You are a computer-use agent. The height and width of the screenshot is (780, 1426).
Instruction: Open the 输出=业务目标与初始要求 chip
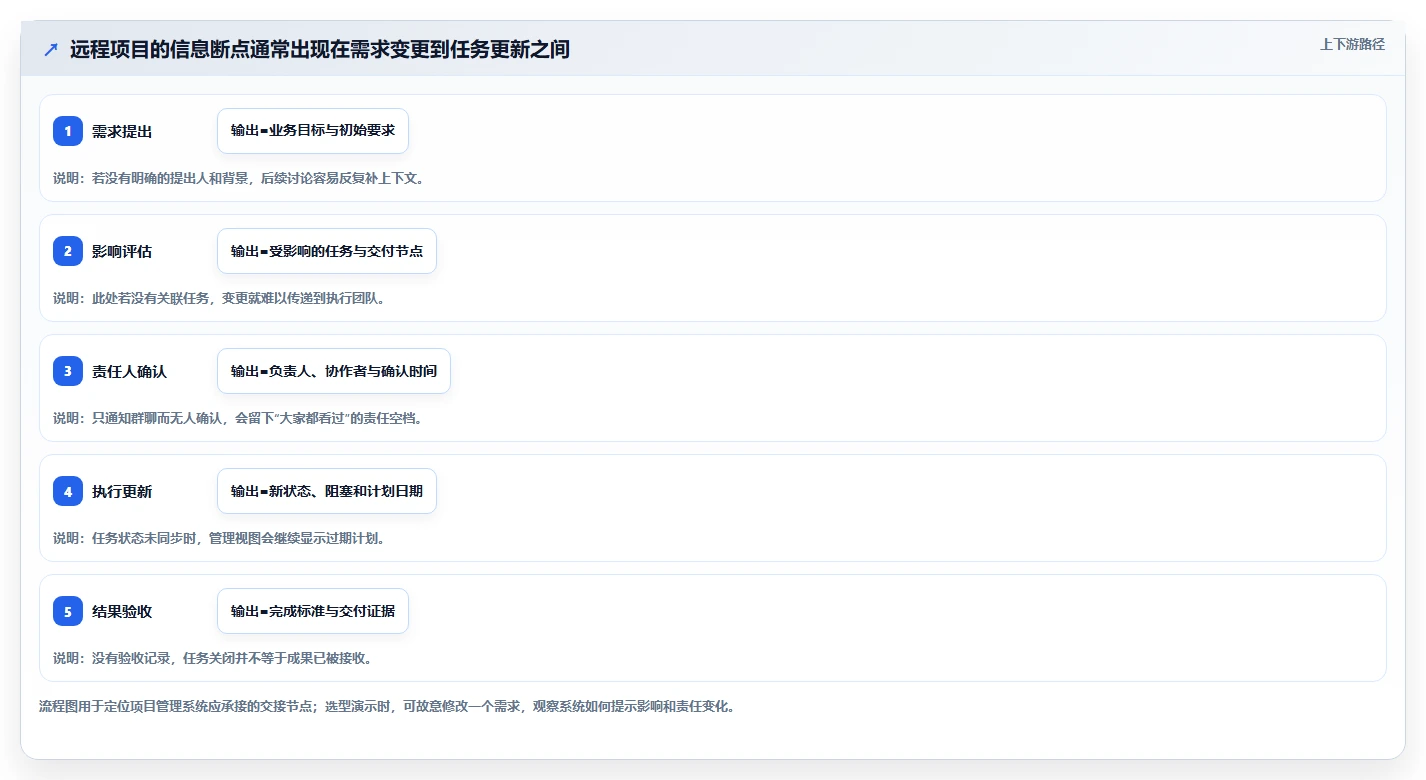click(313, 131)
